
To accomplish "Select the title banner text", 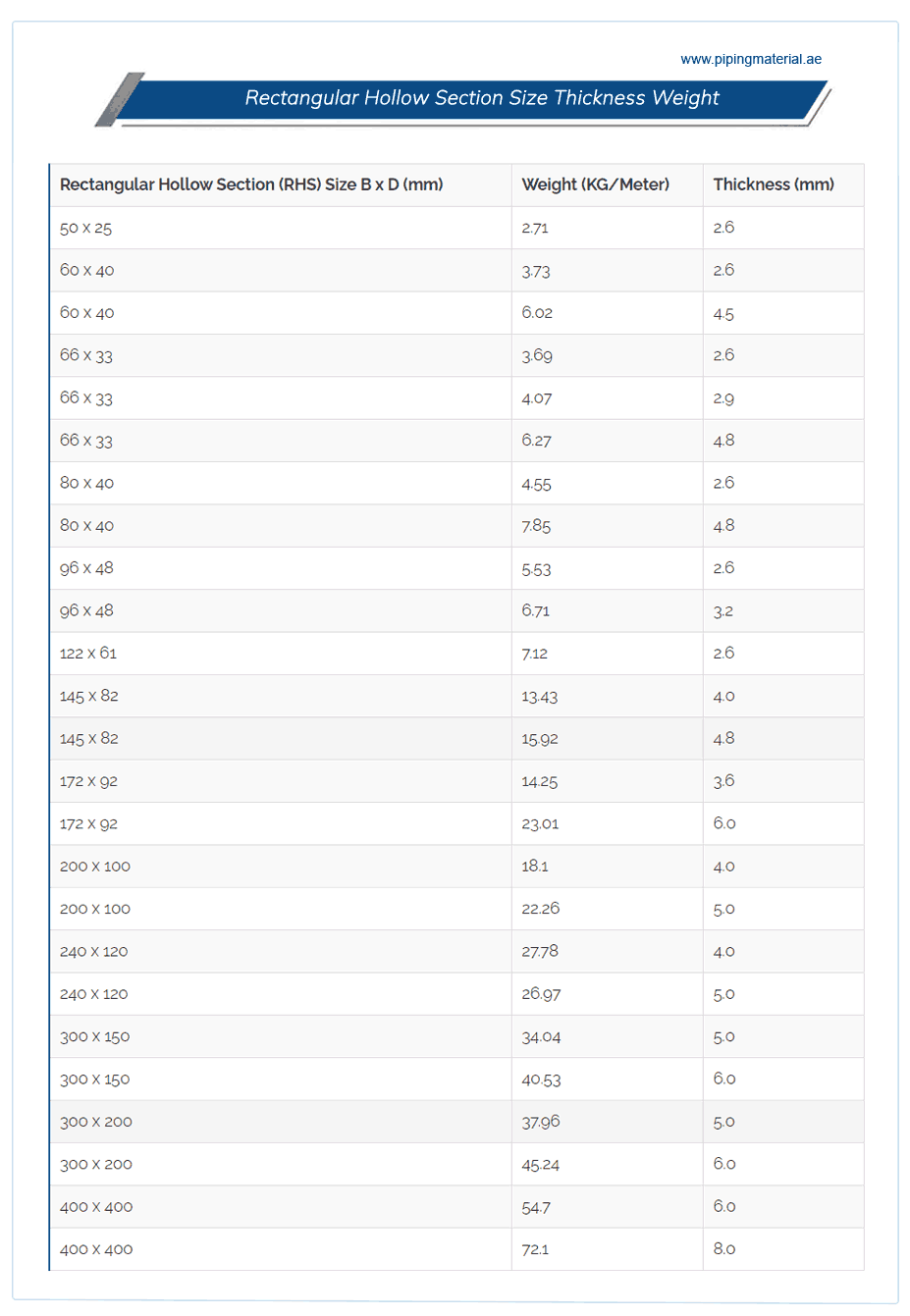I will (x=482, y=98).
